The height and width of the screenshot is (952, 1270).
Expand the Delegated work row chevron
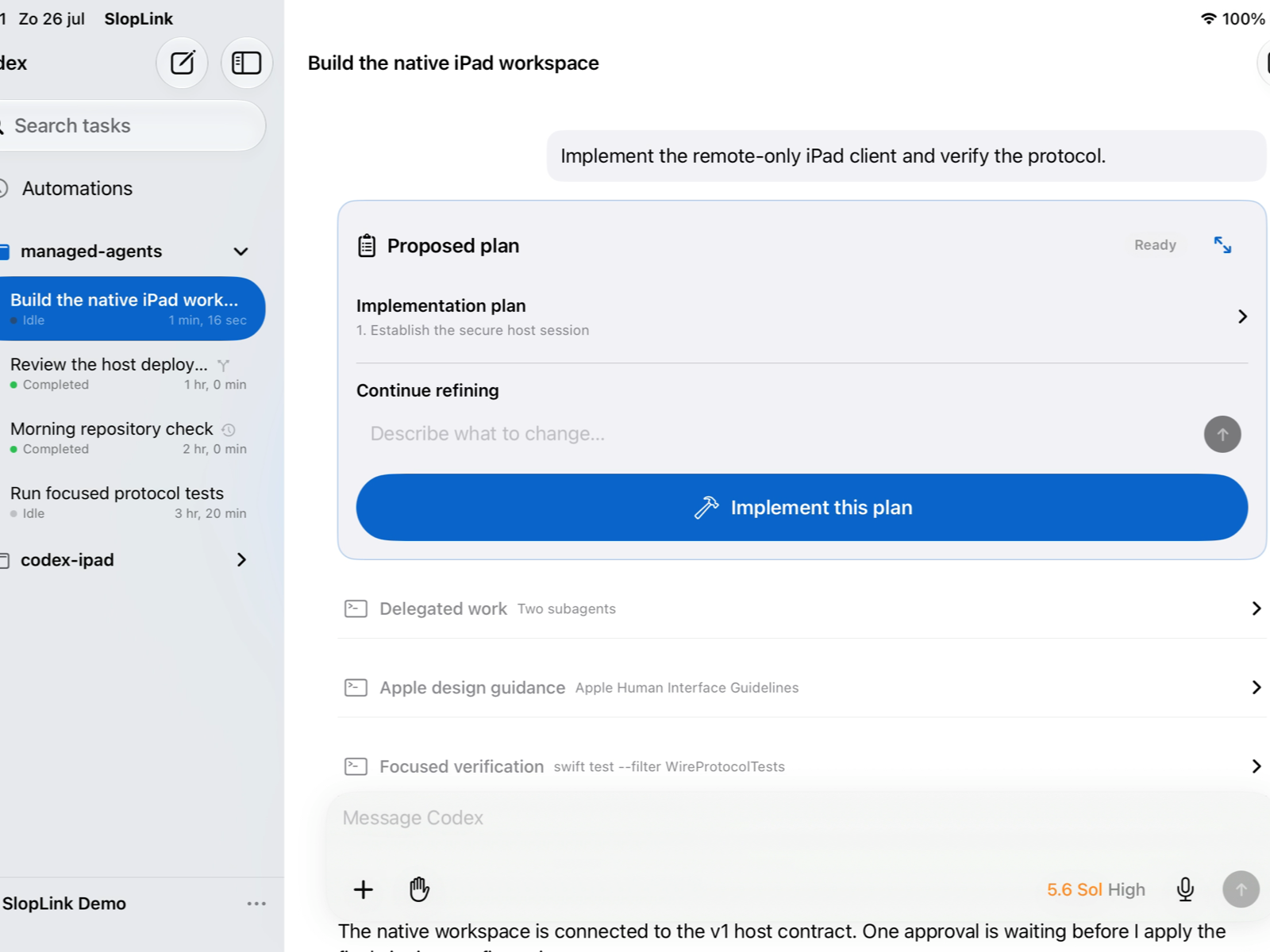1256,608
